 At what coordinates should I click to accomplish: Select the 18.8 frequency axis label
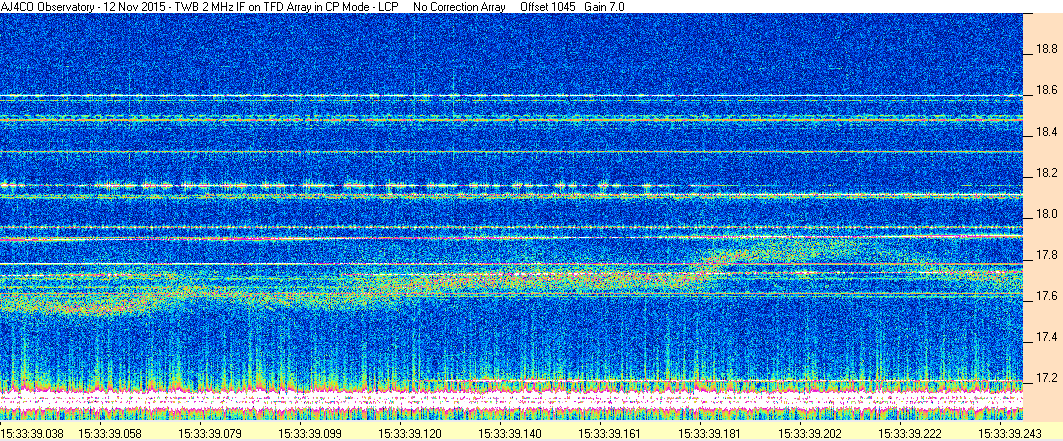(x=1045, y=49)
